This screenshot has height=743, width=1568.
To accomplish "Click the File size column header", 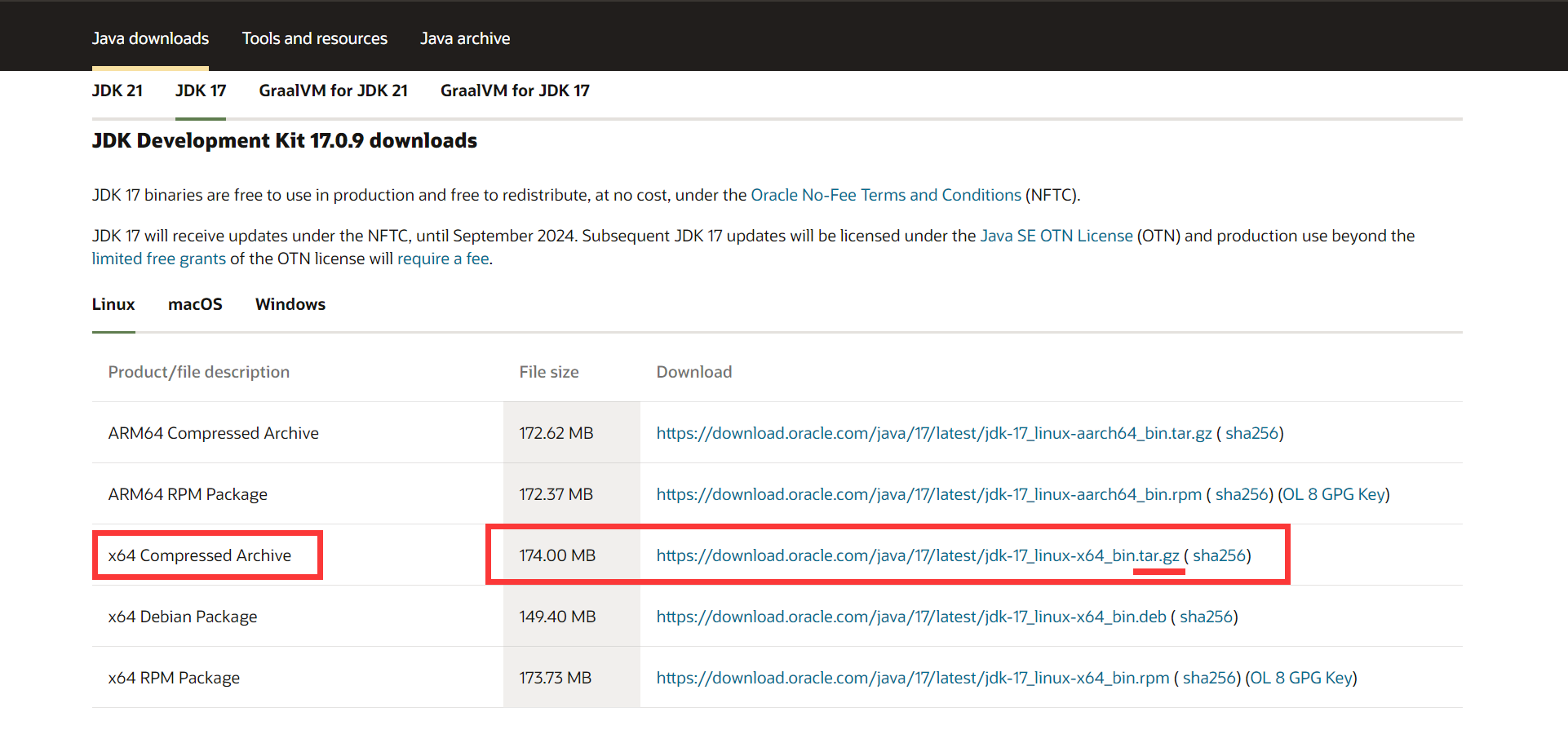I will click(549, 372).
